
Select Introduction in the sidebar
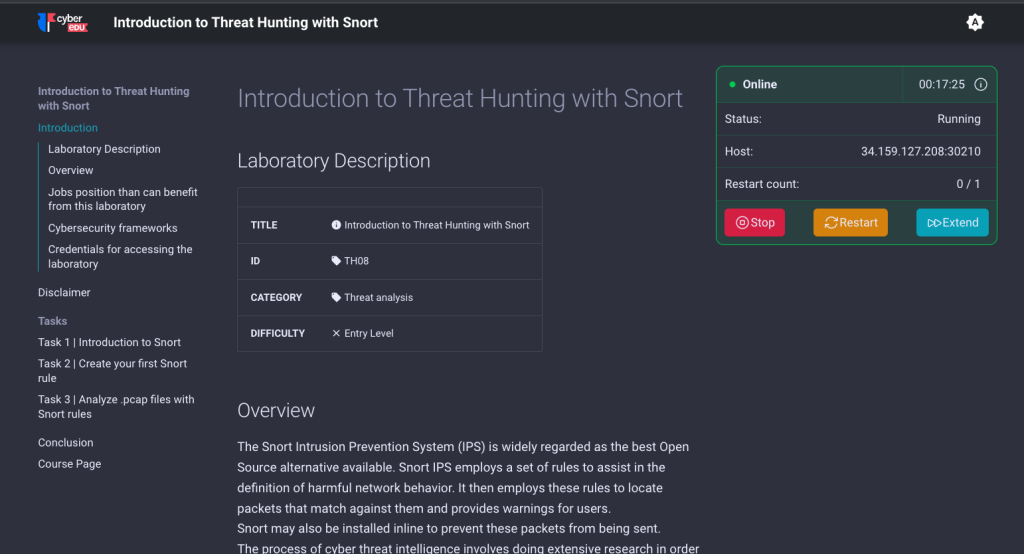68,127
